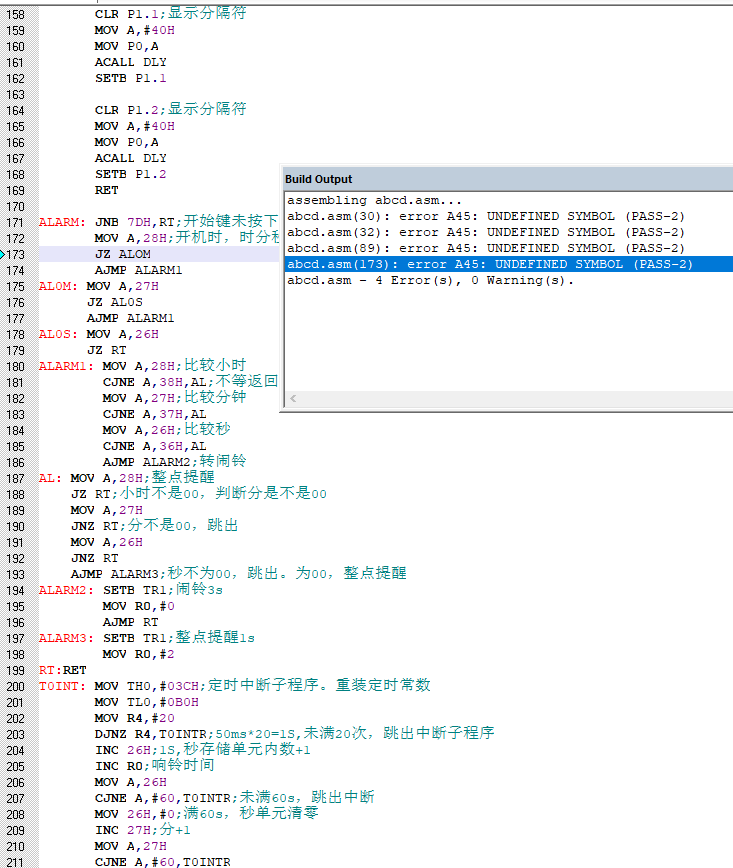Click 'CJNE A,38H,AL' on line 181
The image size is (733, 868).
(154, 383)
